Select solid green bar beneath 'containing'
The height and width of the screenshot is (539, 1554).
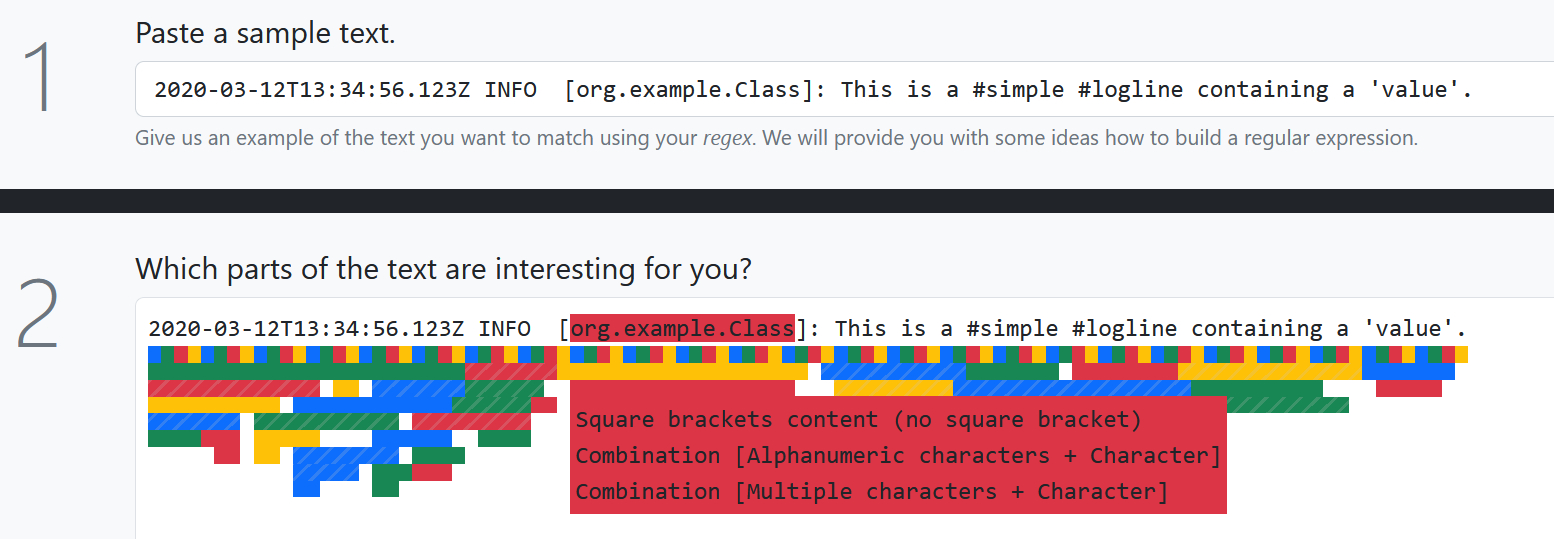pos(1256,388)
